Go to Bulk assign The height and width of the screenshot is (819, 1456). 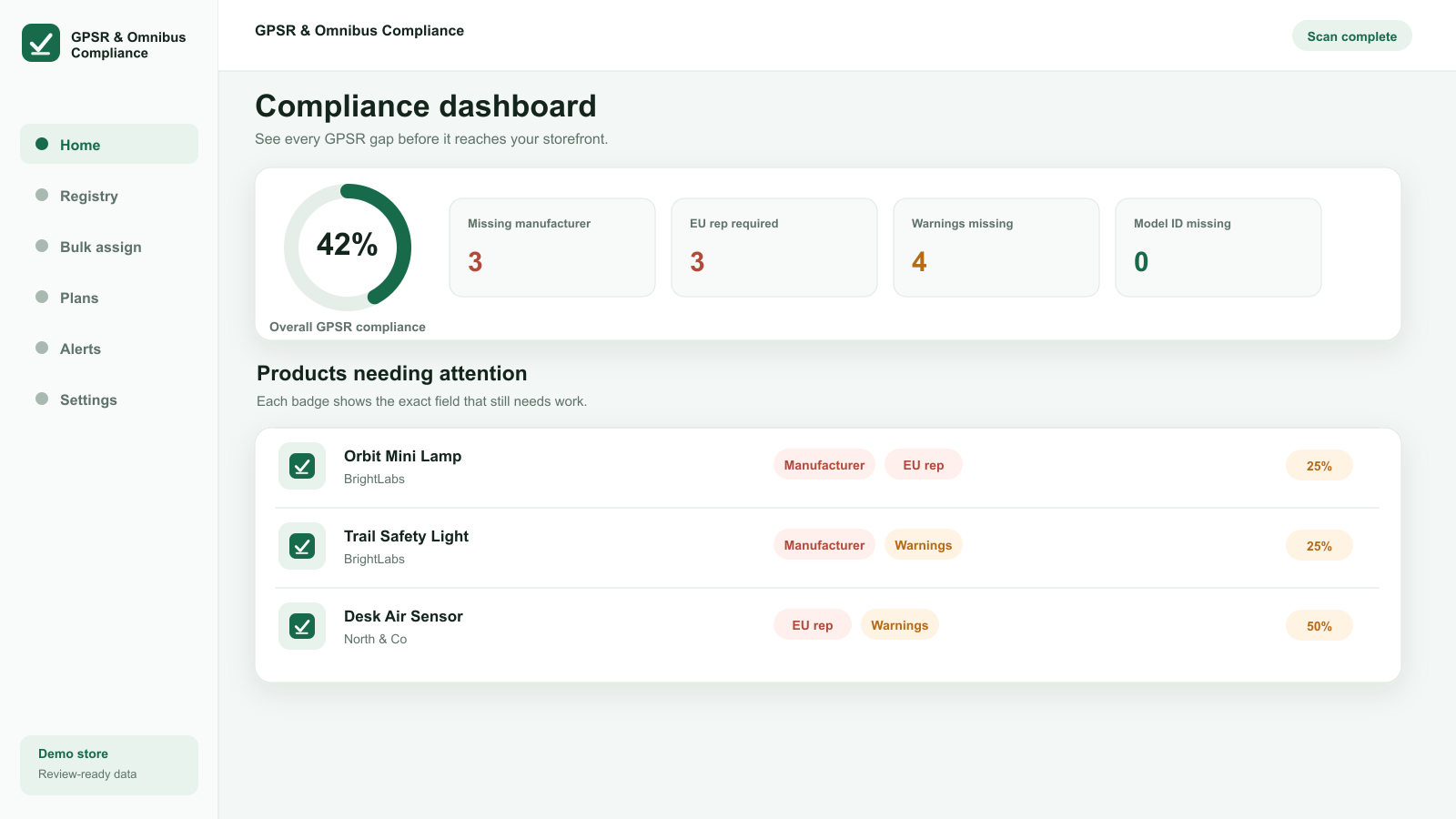coord(109,246)
